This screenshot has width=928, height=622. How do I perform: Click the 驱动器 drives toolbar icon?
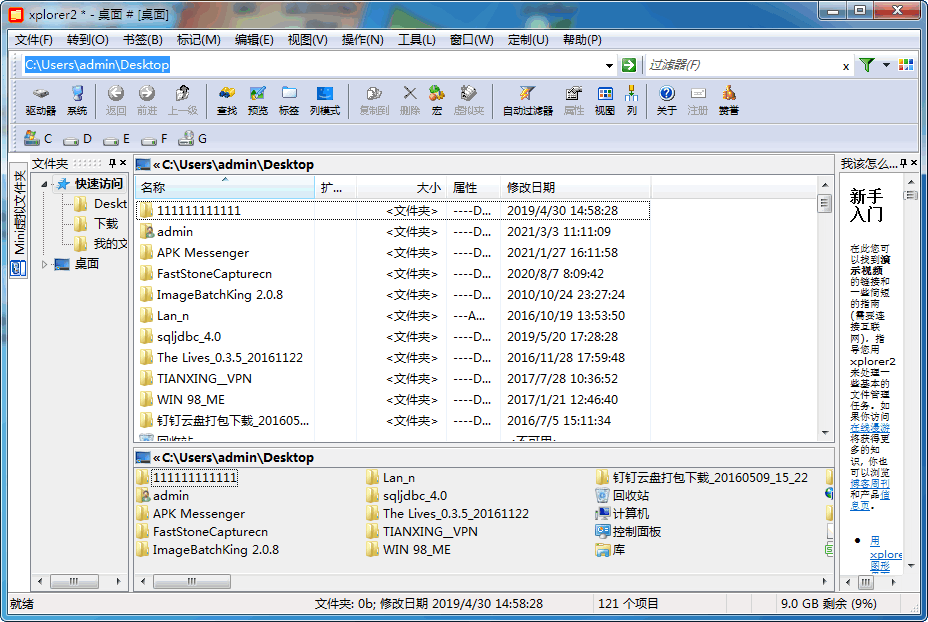click(40, 101)
